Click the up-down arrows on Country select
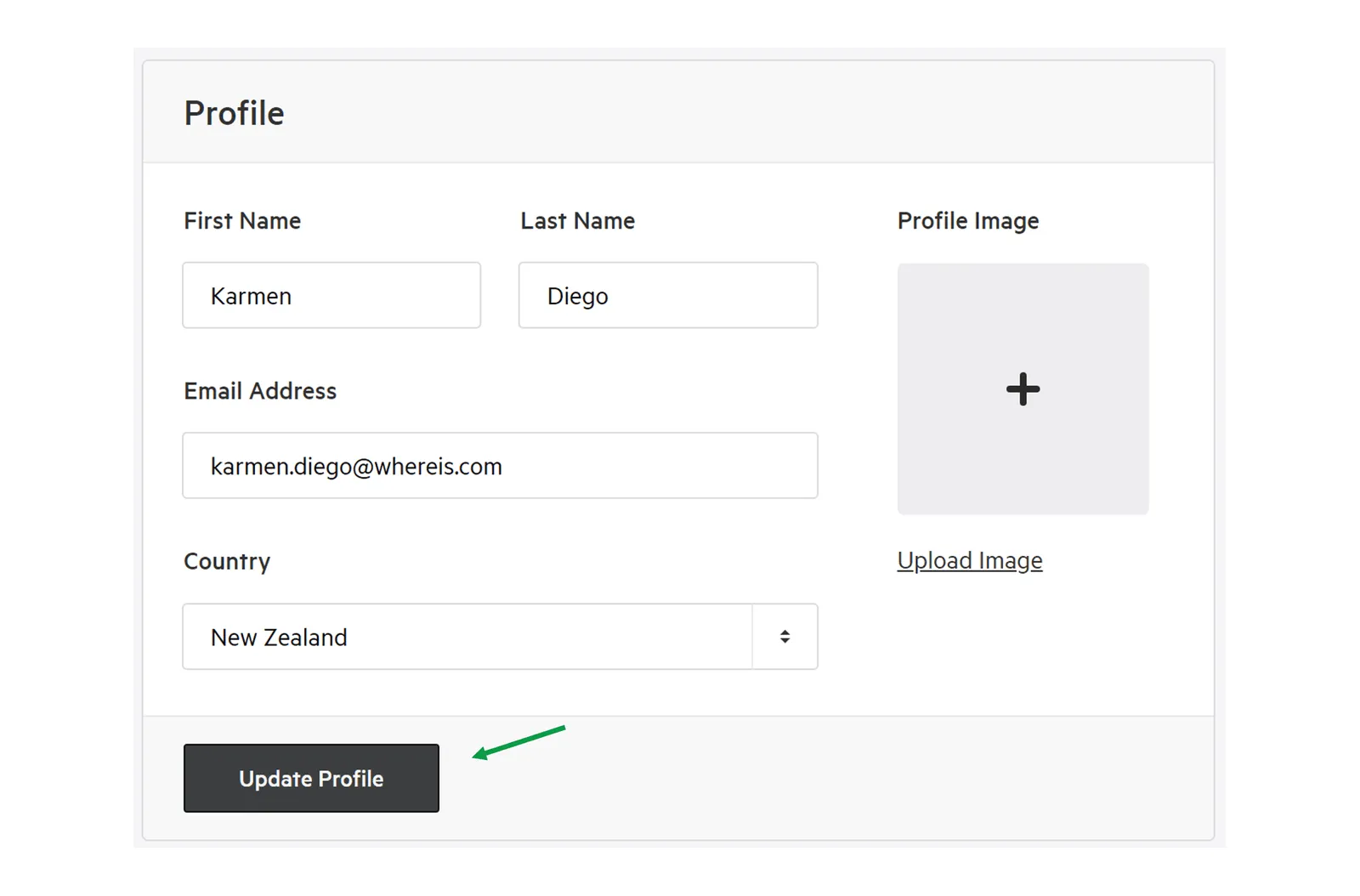This screenshot has width=1360, height=896. 785,637
